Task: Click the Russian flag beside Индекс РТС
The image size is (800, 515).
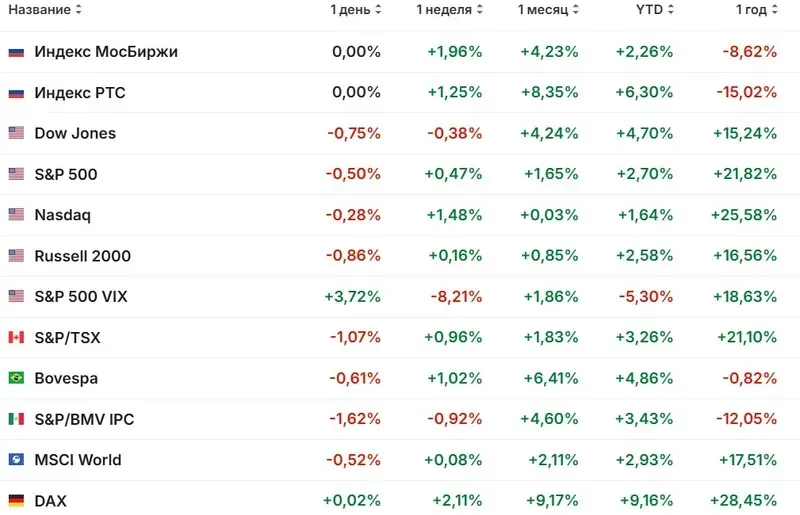Action: 16,93
